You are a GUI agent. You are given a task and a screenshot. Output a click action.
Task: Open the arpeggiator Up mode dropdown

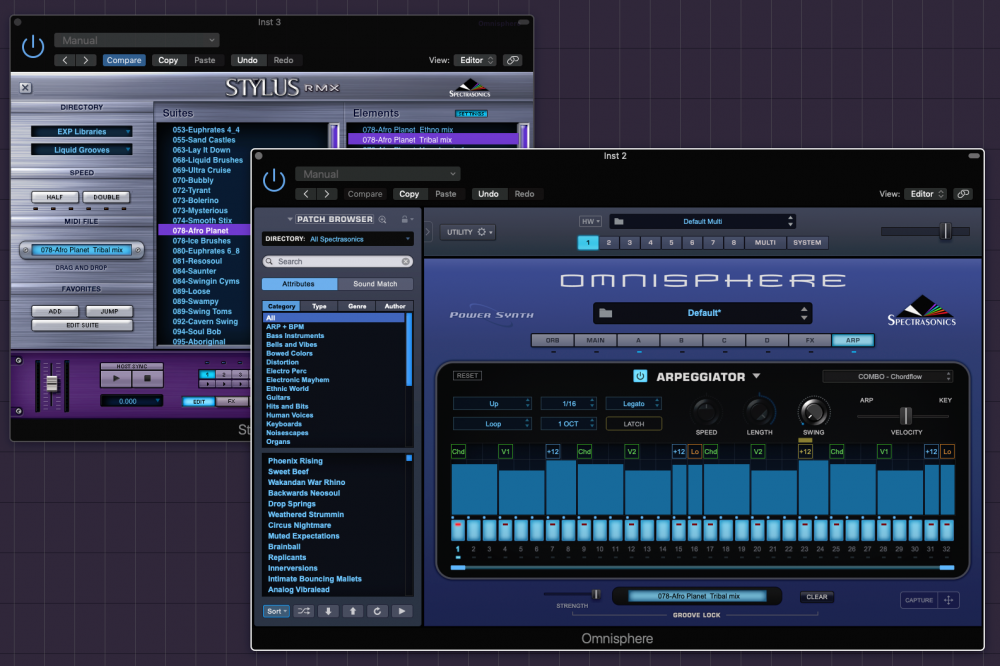coord(492,404)
